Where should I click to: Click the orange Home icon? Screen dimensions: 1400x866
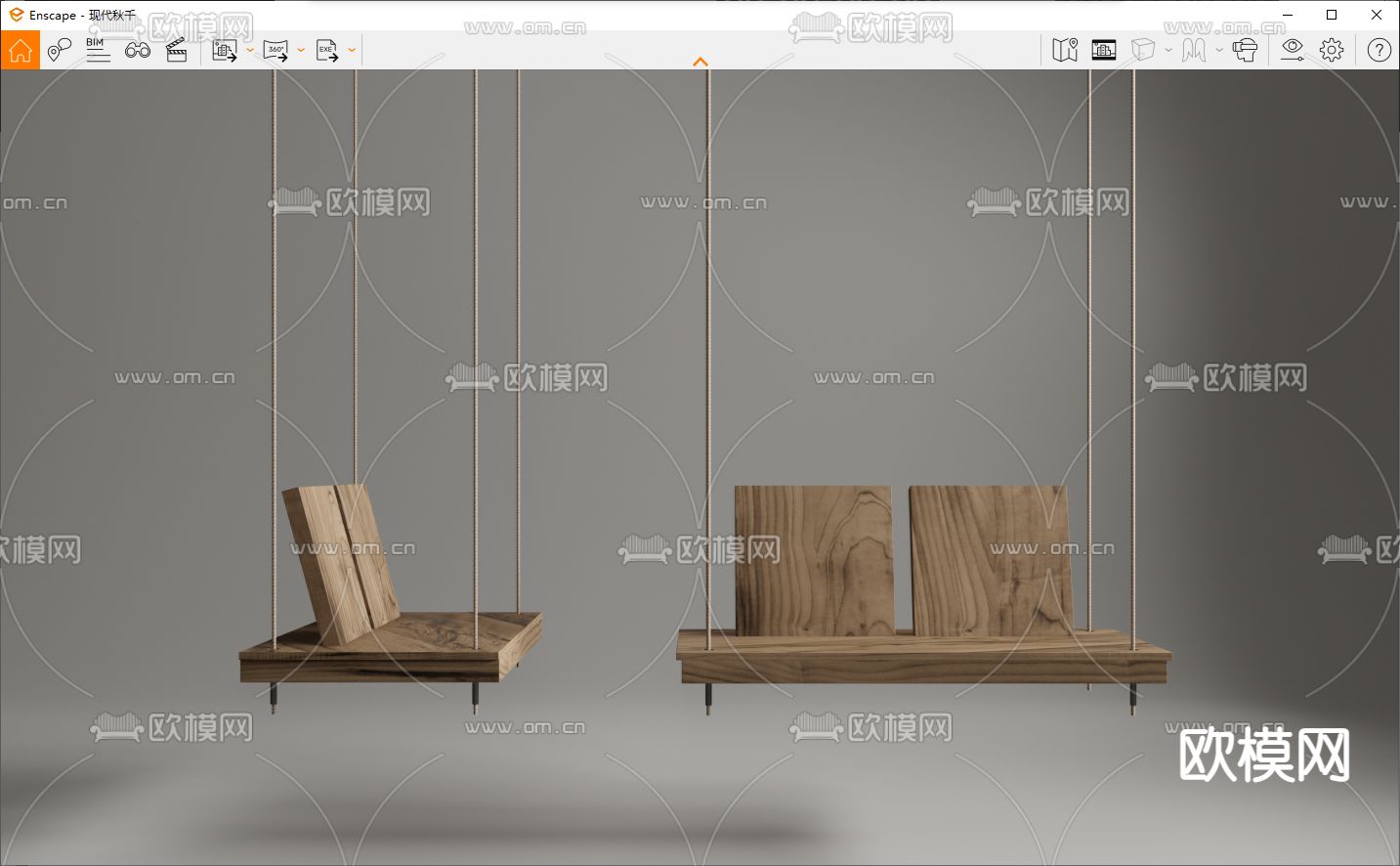click(21, 50)
